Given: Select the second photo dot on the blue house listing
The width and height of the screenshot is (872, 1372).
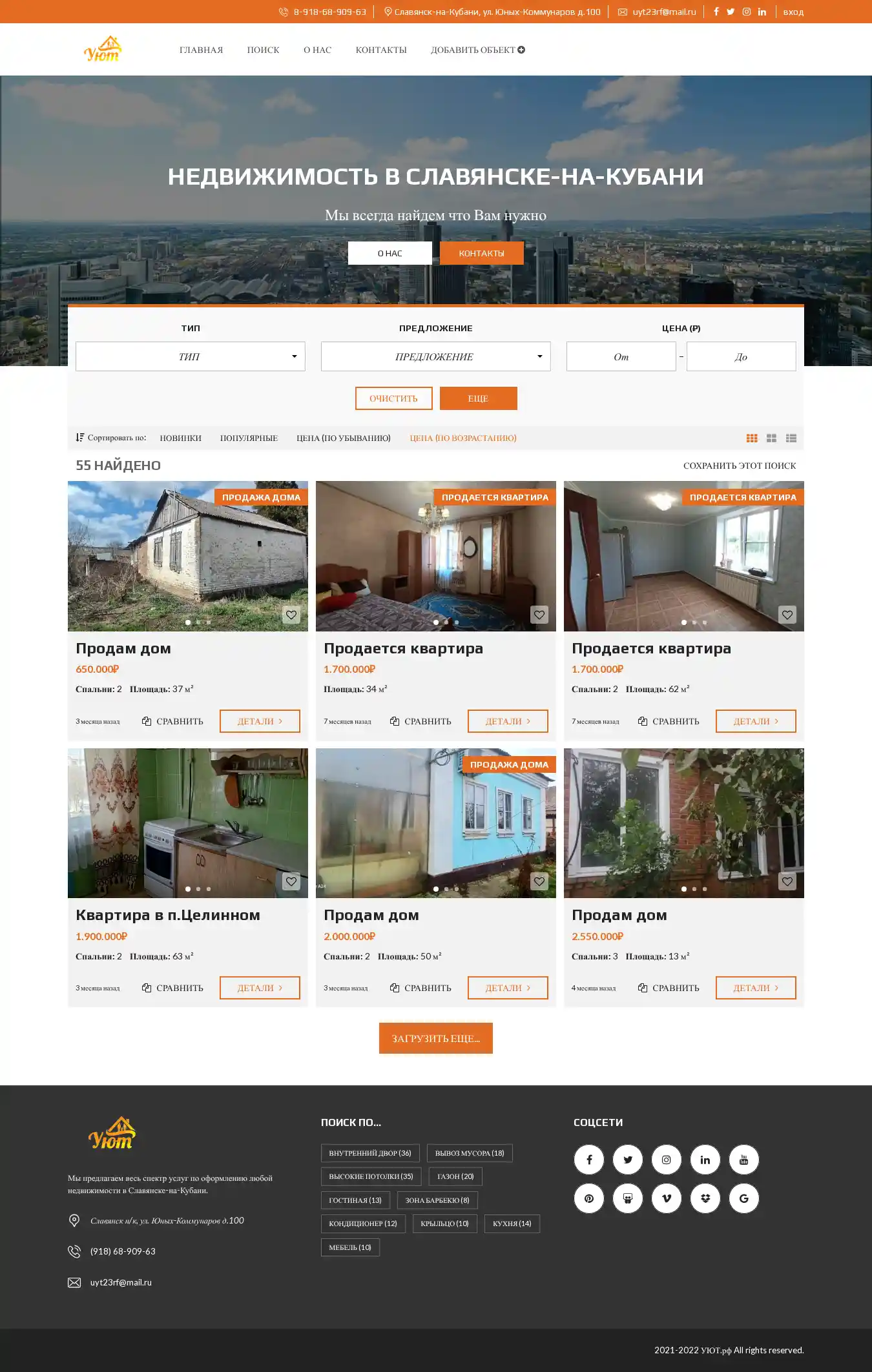Looking at the screenshot, I should pos(446,889).
